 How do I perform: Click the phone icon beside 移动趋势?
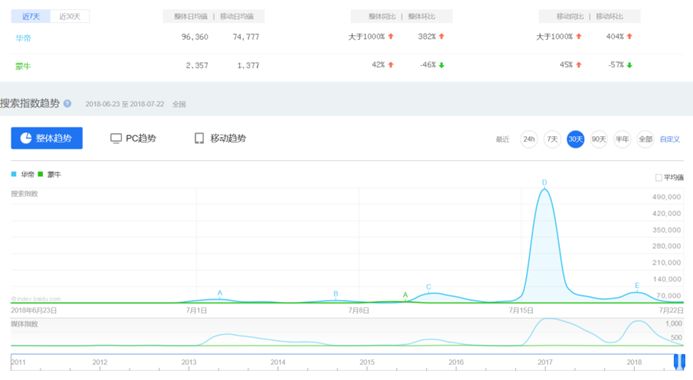click(x=199, y=138)
